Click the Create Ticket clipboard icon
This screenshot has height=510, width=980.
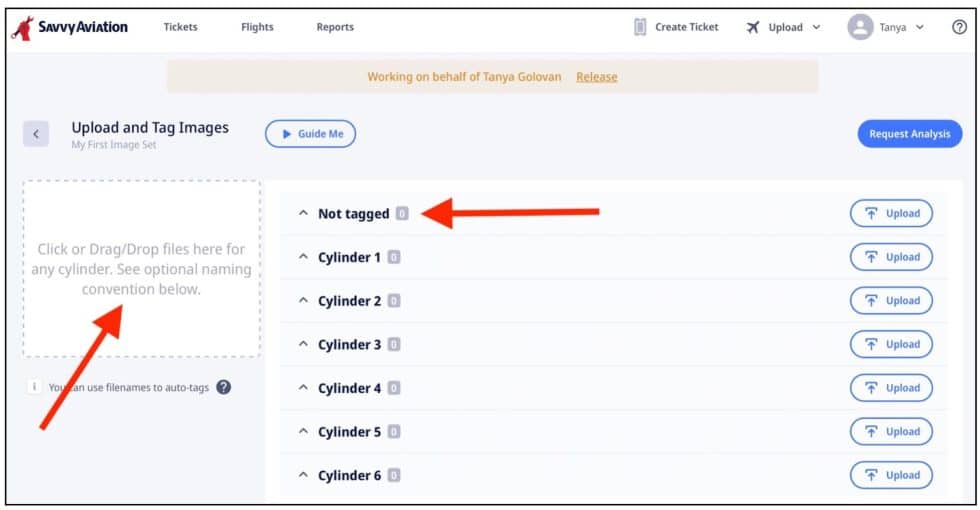pos(640,27)
